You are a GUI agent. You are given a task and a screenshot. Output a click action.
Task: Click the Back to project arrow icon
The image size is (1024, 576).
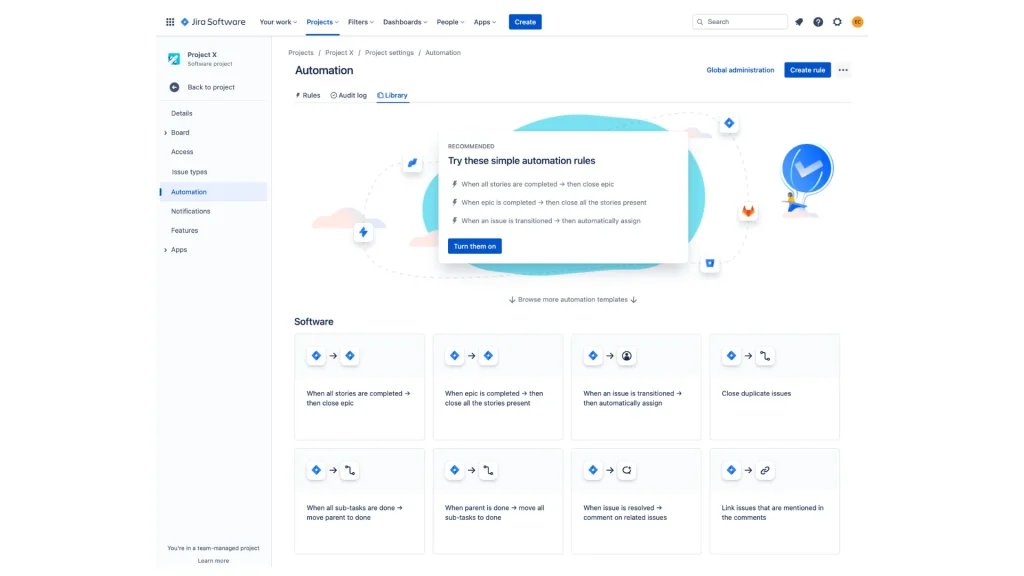tap(174, 87)
